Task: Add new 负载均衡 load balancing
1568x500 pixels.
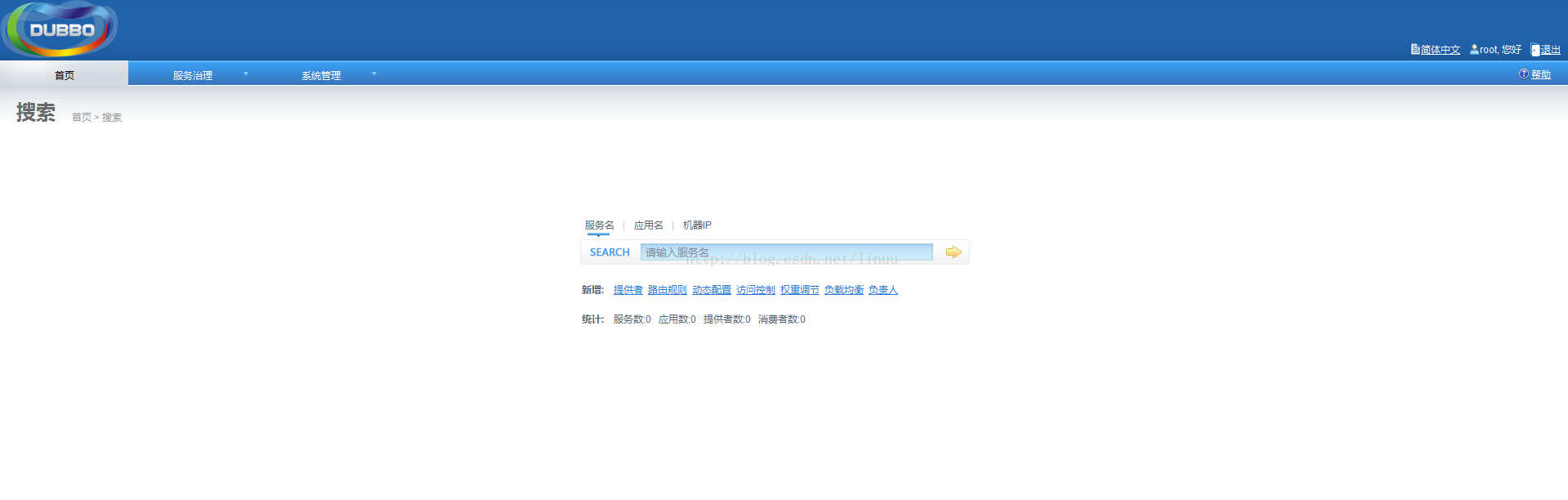Action: click(844, 290)
